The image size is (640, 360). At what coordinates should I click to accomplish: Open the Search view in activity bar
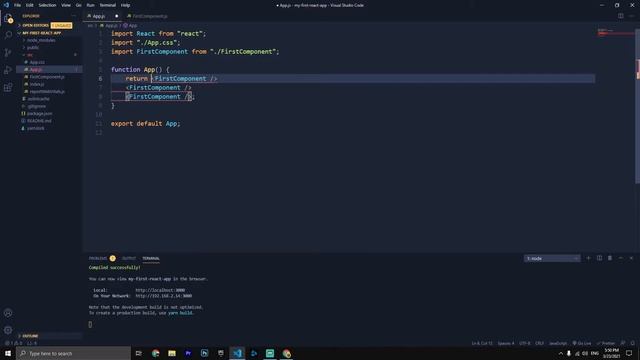coord(8,35)
